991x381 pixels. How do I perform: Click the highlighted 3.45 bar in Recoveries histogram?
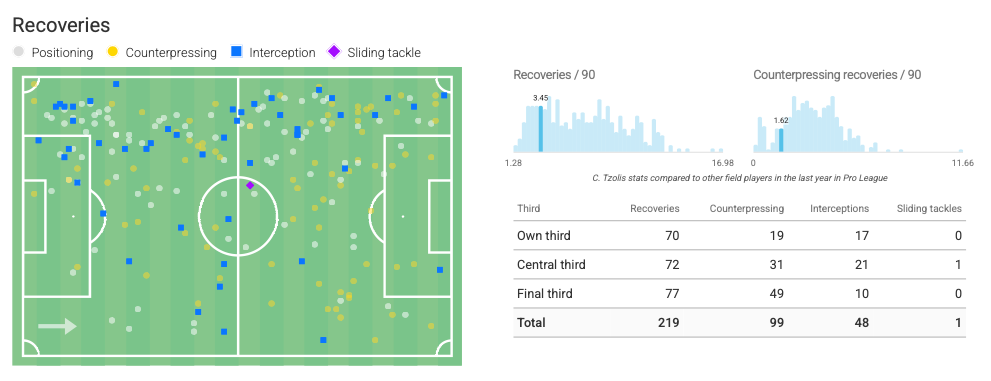click(540, 129)
